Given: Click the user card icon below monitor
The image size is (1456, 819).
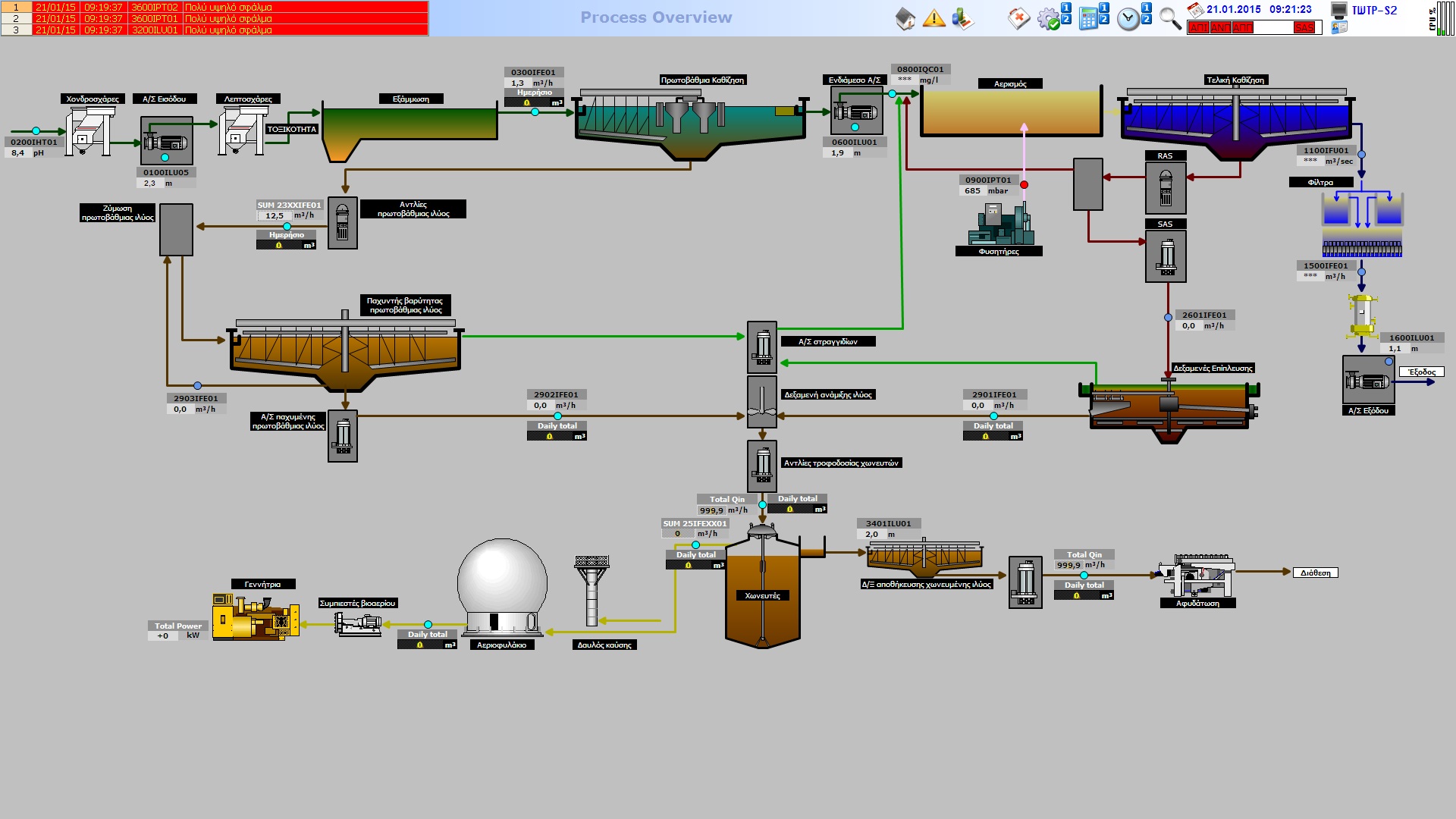Looking at the screenshot, I should (1339, 27).
